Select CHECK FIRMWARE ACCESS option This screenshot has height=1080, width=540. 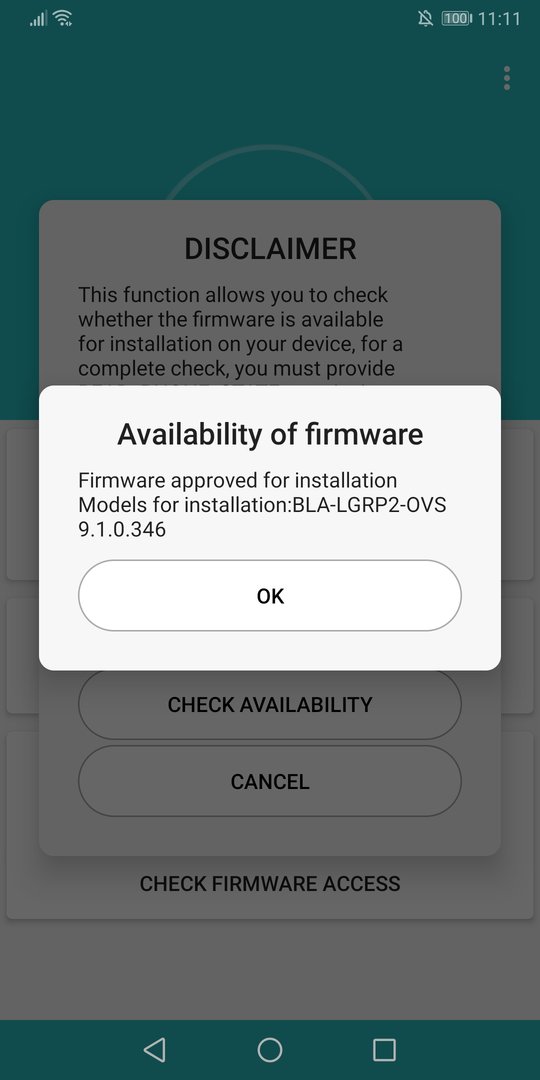(270, 883)
